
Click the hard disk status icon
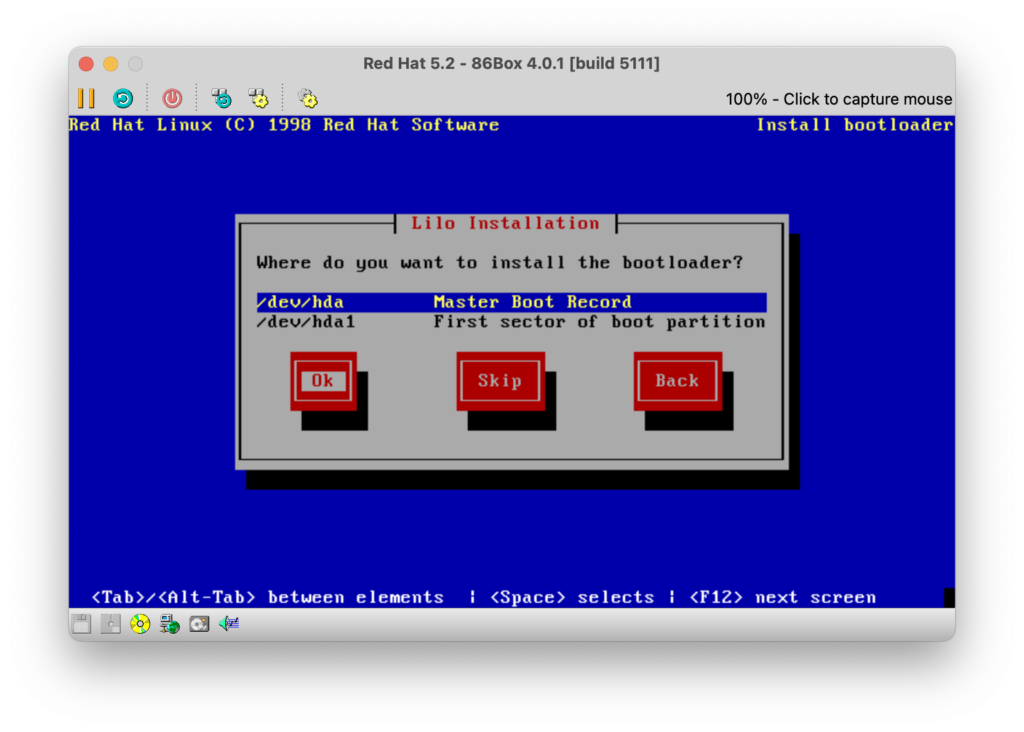pyautogui.click(x=199, y=624)
